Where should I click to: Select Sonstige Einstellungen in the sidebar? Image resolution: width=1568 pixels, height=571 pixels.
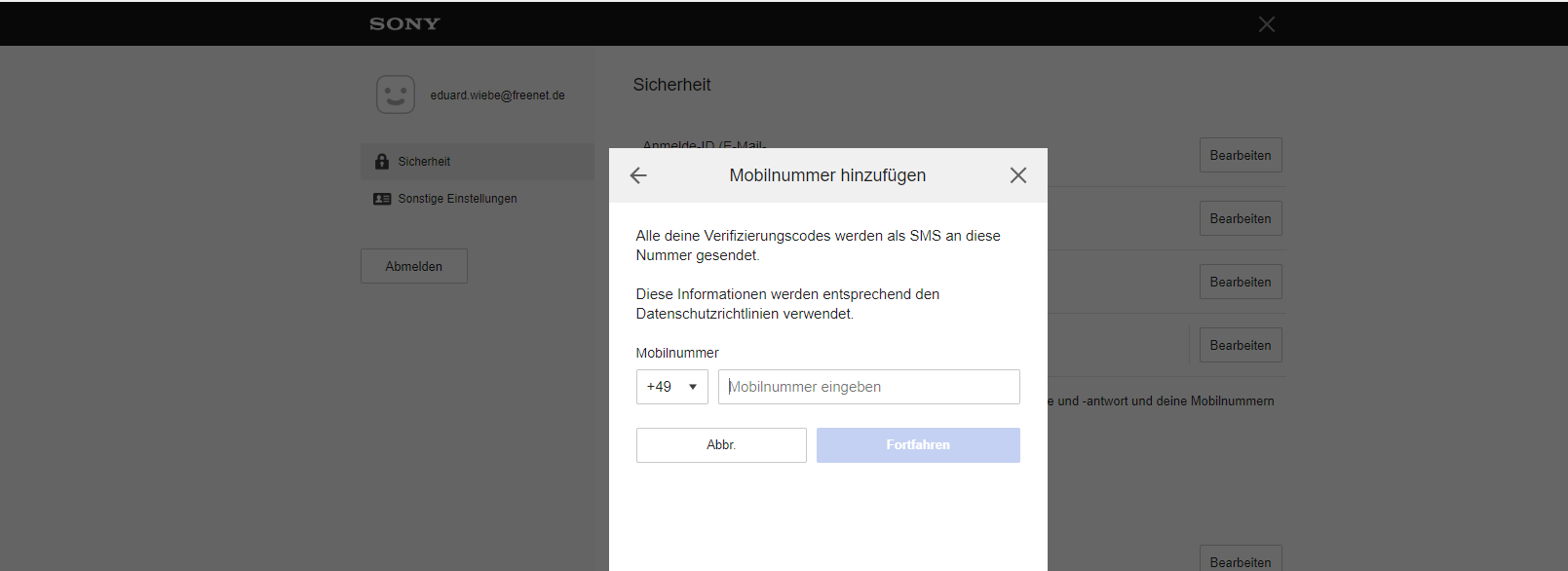pos(457,199)
